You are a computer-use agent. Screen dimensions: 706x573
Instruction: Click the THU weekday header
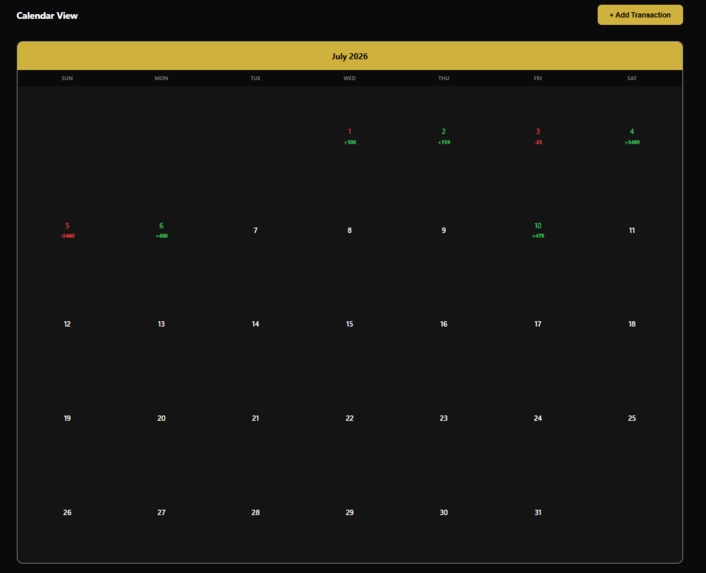pos(444,78)
